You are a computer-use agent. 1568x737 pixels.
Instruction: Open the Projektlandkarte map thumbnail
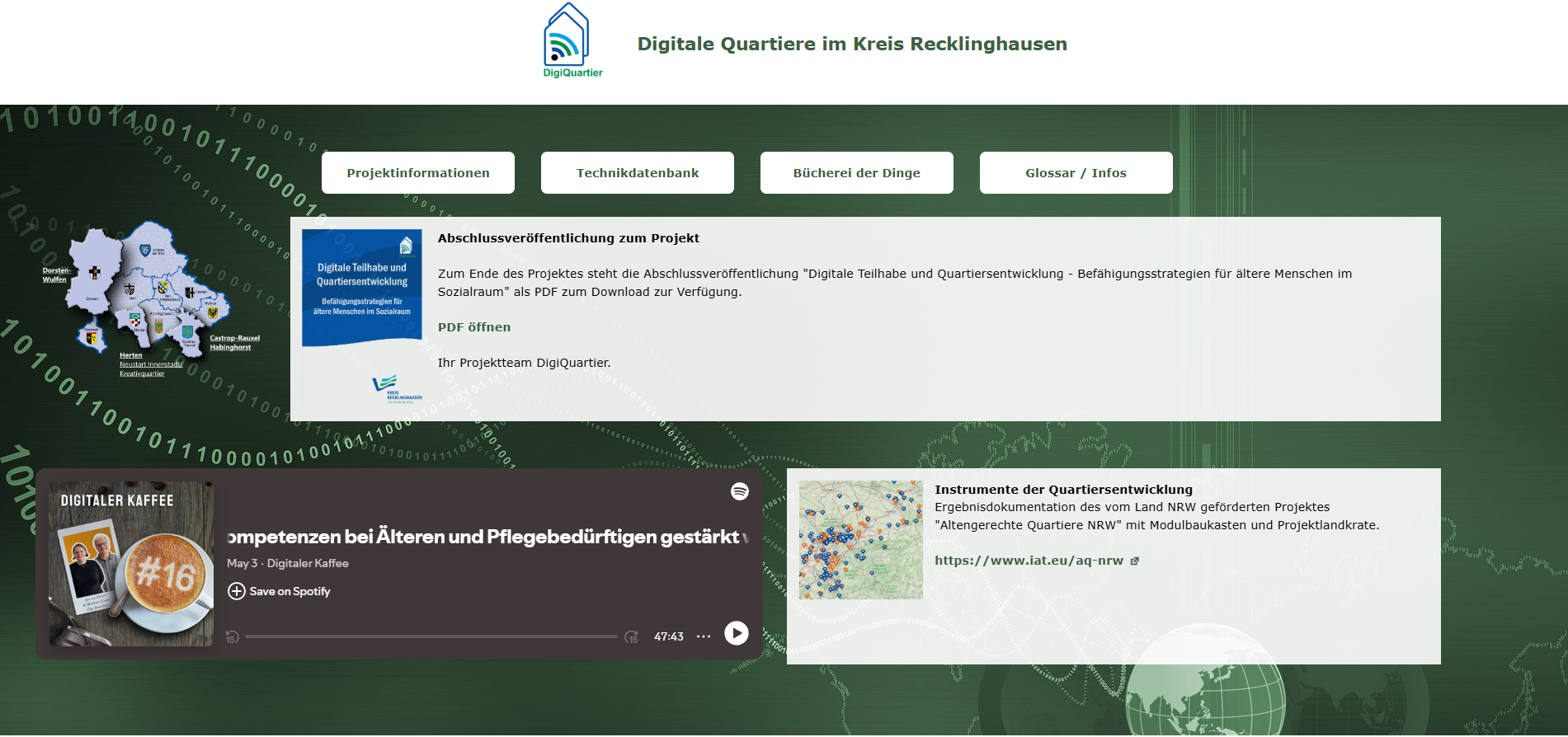[x=861, y=540]
